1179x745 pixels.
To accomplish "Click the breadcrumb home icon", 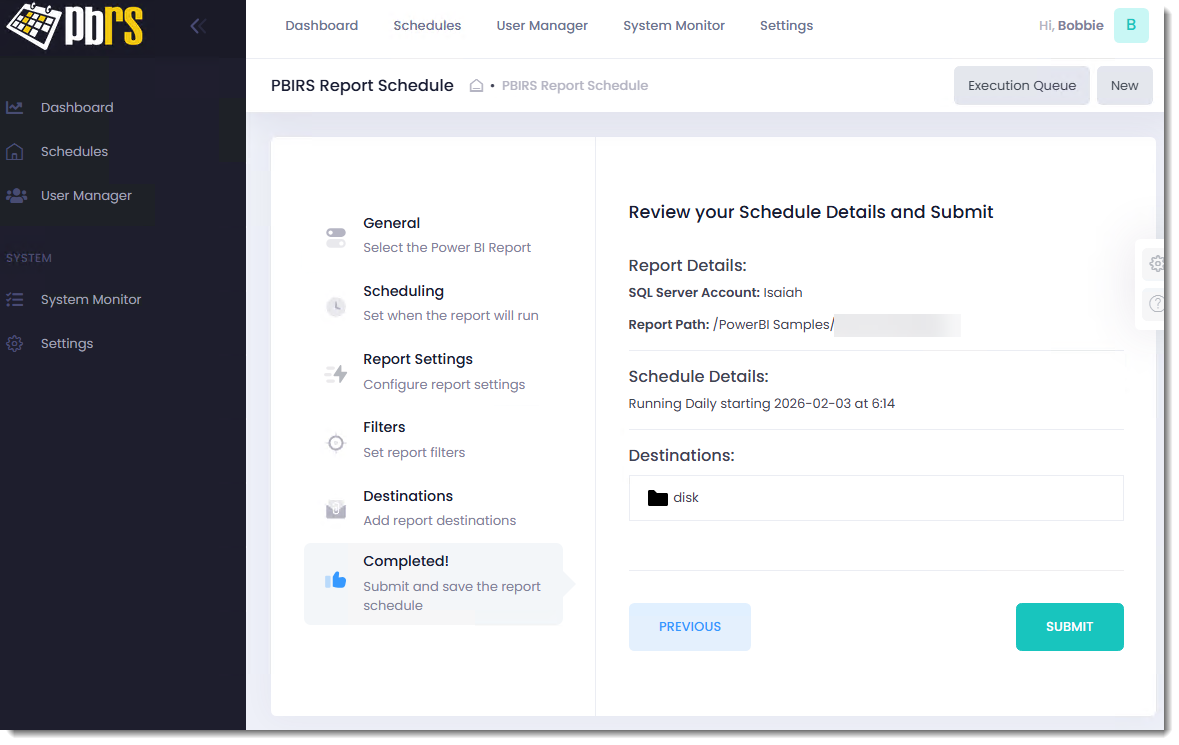I will tap(477, 86).
